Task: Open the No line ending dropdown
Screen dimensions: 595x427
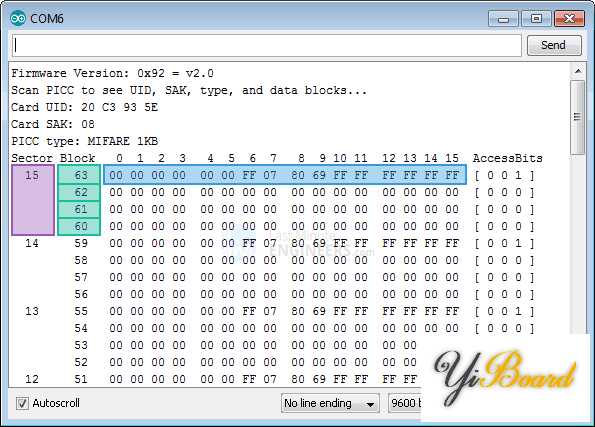Action: (330, 403)
